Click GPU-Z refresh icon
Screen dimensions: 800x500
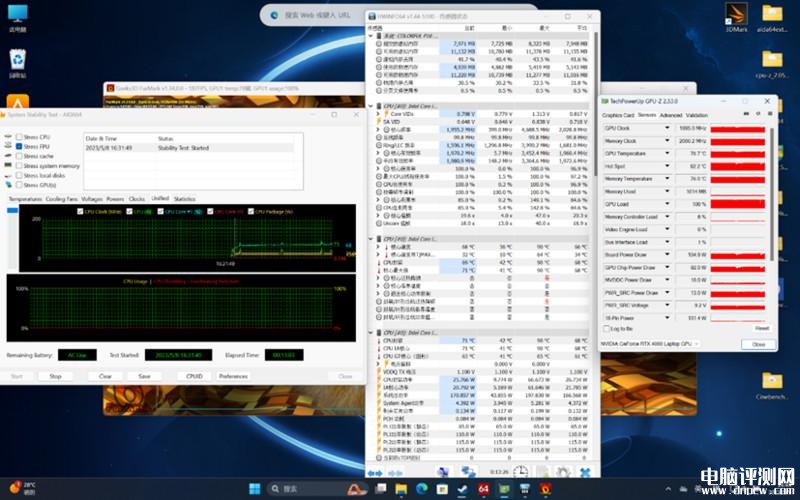pyautogui.click(x=758, y=113)
